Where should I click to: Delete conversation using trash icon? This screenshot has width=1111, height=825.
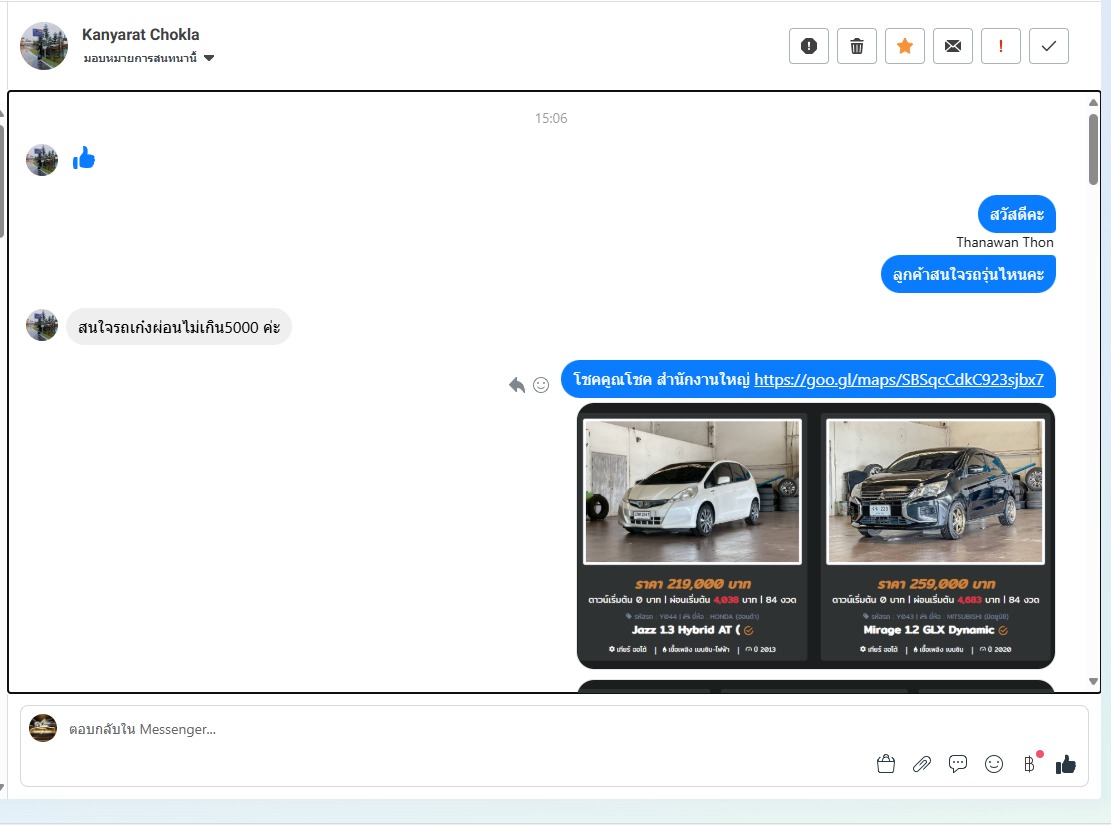pyautogui.click(x=857, y=46)
